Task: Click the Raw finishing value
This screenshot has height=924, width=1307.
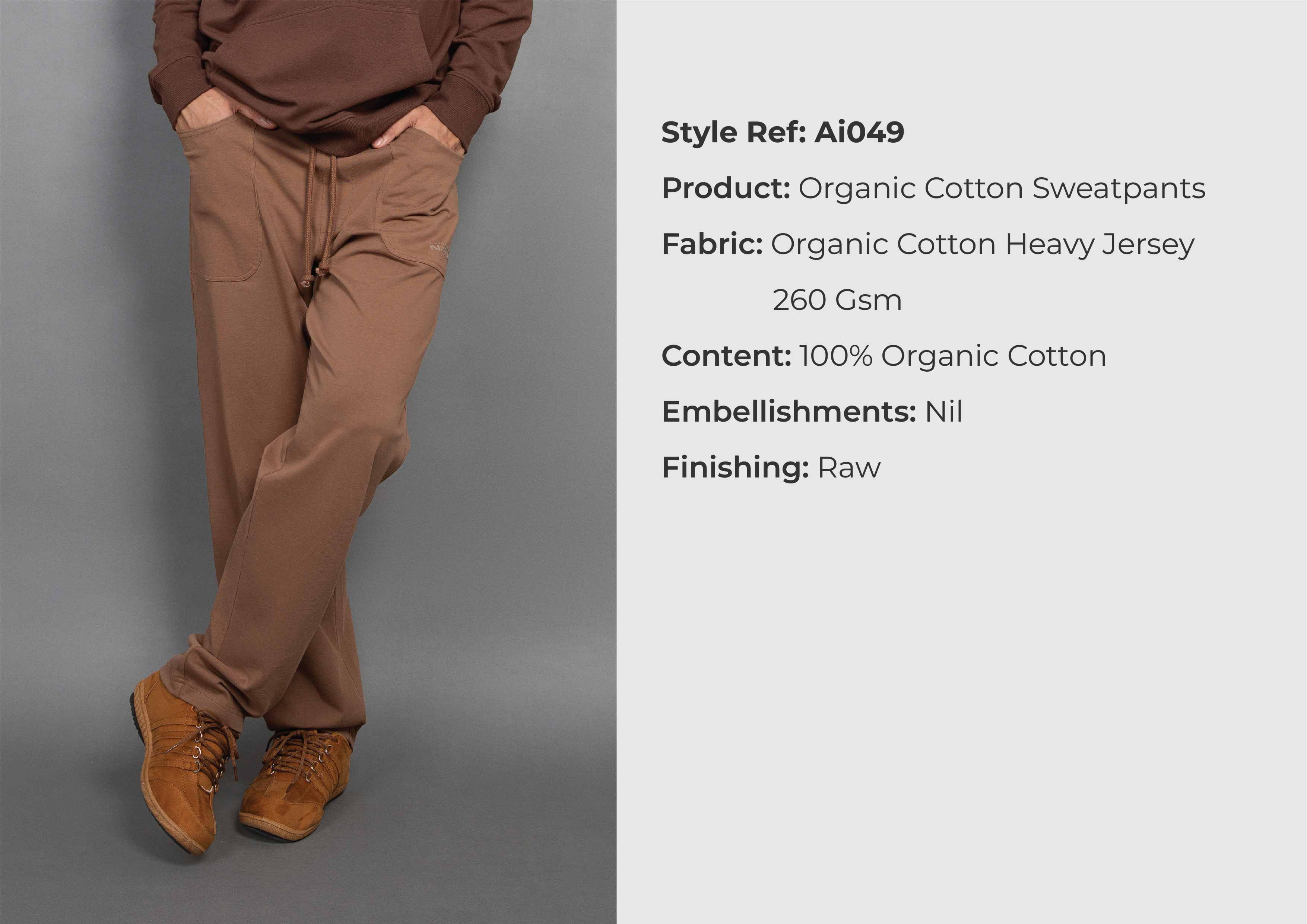Action: click(x=849, y=468)
